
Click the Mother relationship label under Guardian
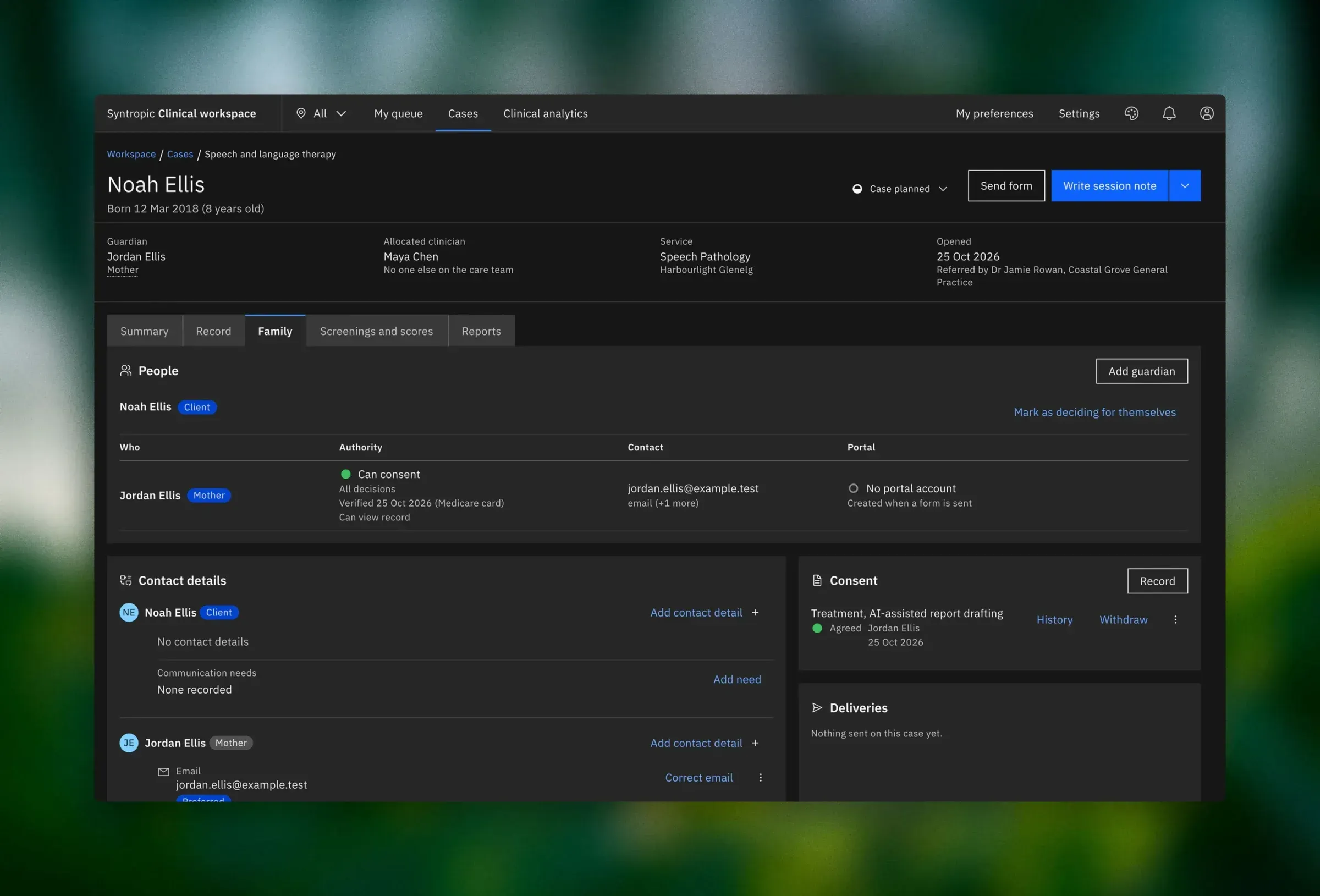(123, 270)
